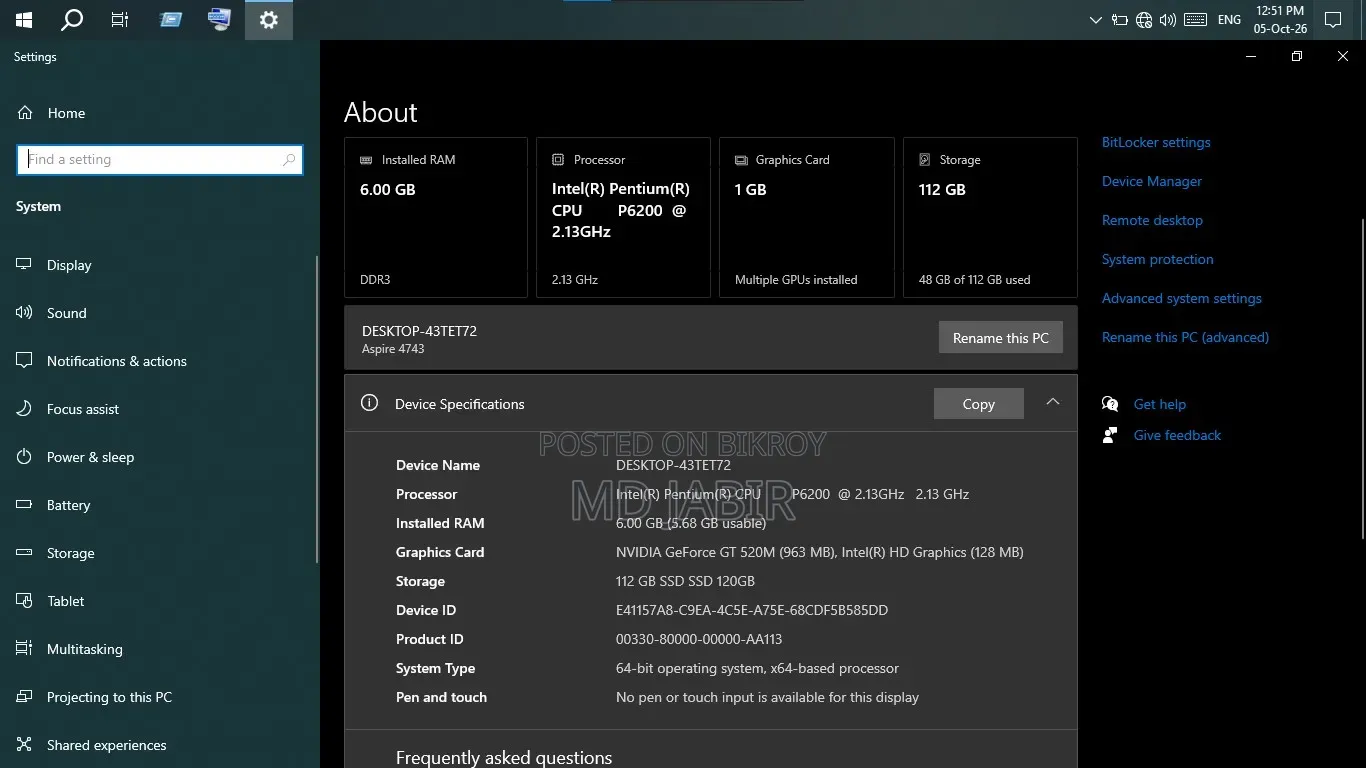The image size is (1366, 768).
Task: Open the taskbar search magnifier
Action: [72, 19]
